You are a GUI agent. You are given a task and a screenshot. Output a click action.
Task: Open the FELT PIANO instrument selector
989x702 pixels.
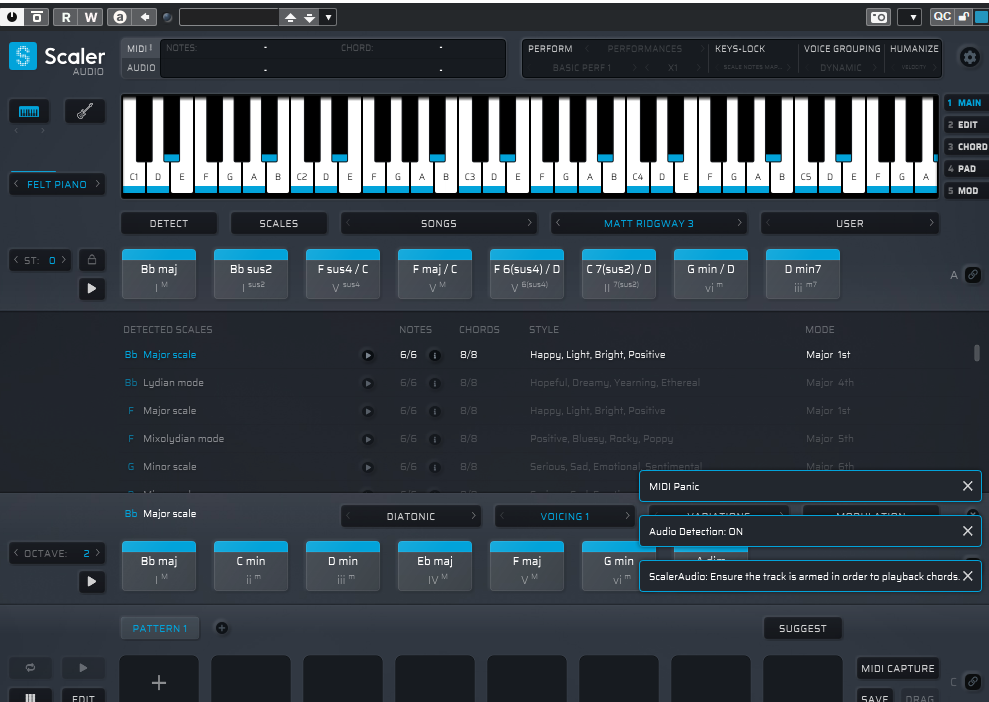[x=56, y=184]
